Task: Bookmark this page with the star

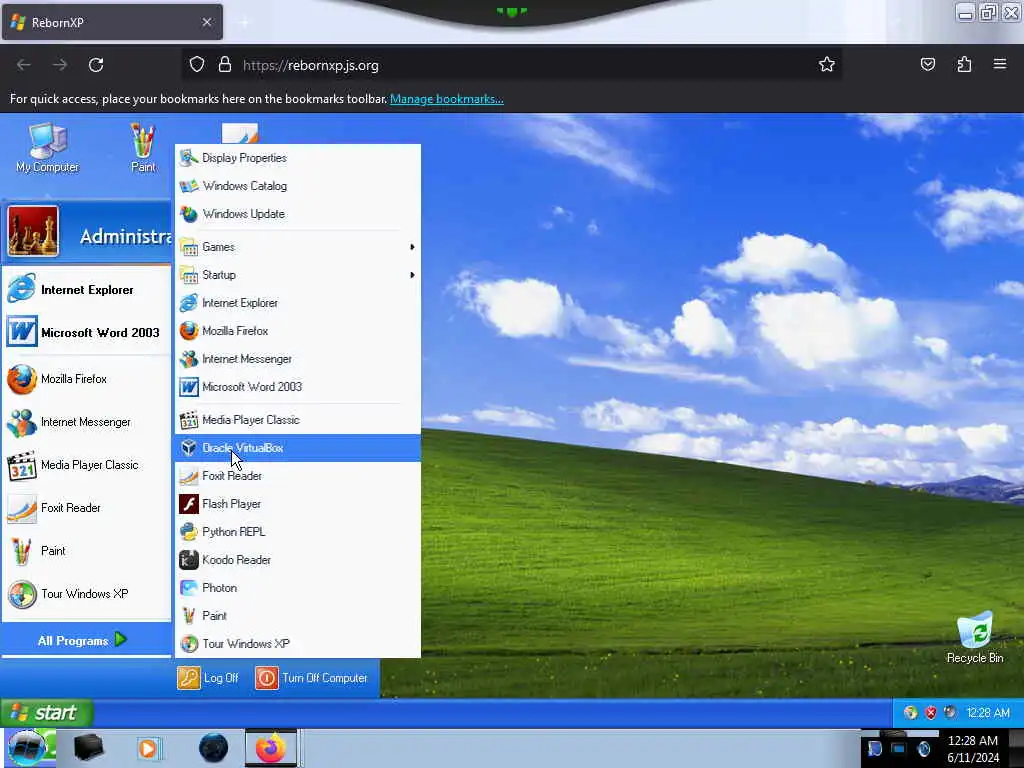Action: click(x=827, y=65)
